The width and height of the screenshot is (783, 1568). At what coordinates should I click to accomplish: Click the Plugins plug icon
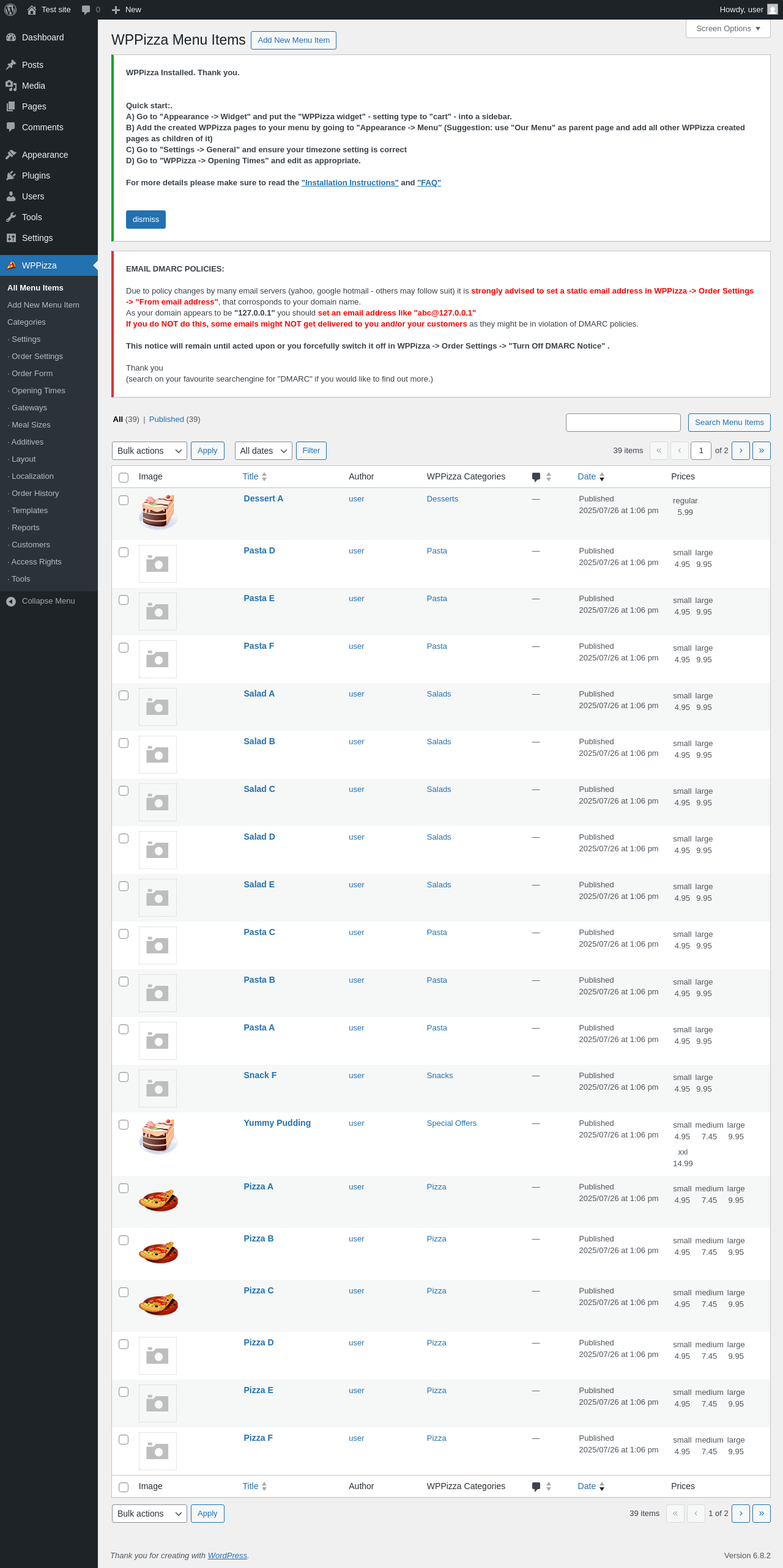11,176
